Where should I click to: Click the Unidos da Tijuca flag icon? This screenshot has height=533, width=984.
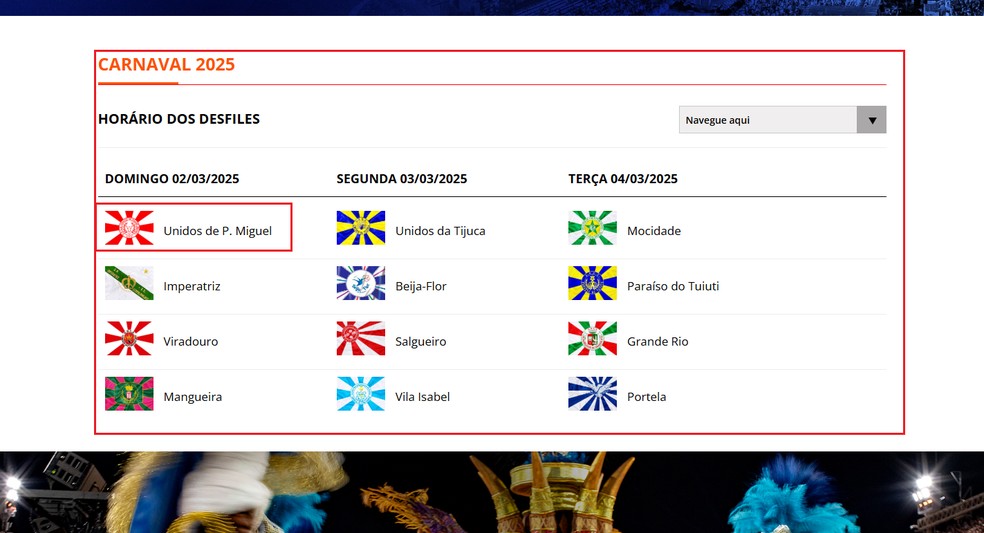[361, 228]
